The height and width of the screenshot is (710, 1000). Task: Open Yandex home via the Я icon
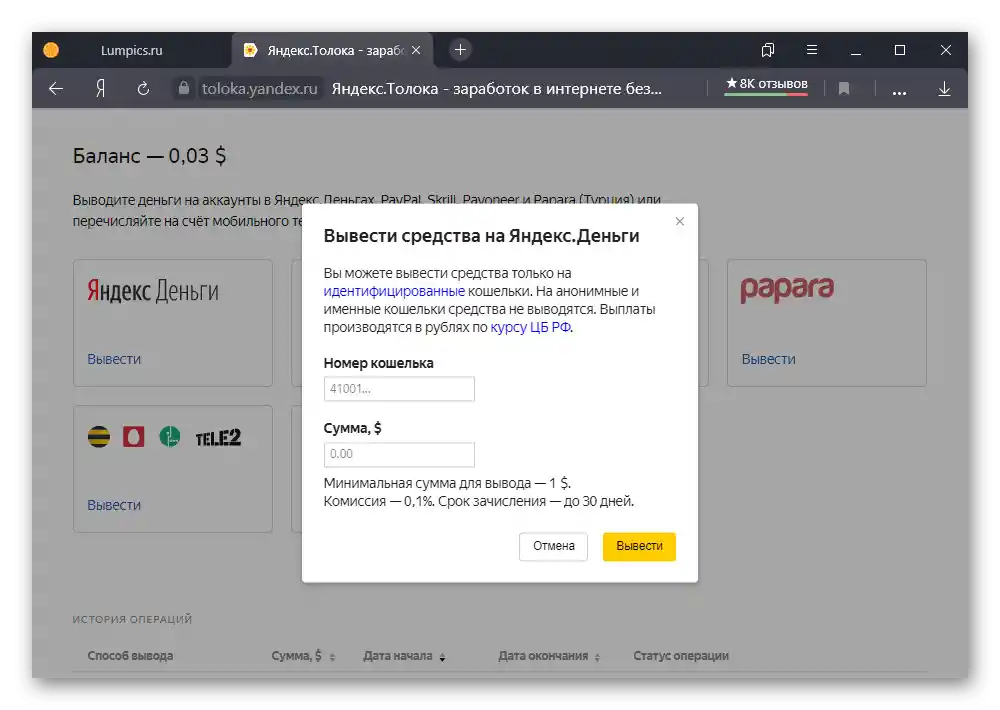pos(100,89)
